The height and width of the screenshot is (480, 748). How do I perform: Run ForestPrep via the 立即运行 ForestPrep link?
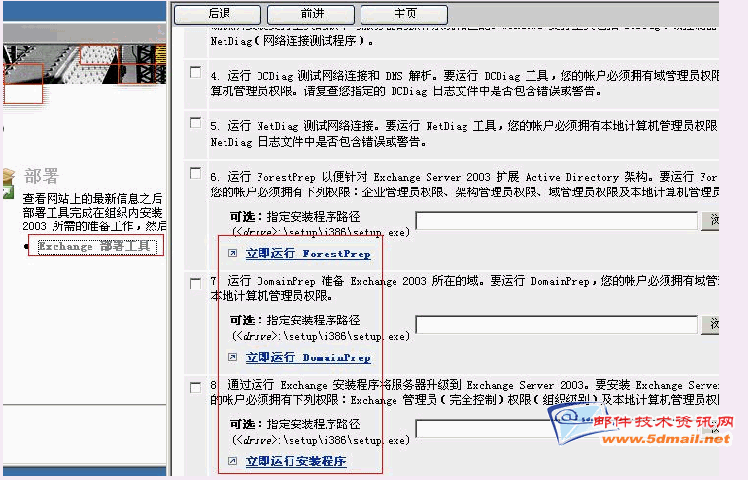pos(308,253)
